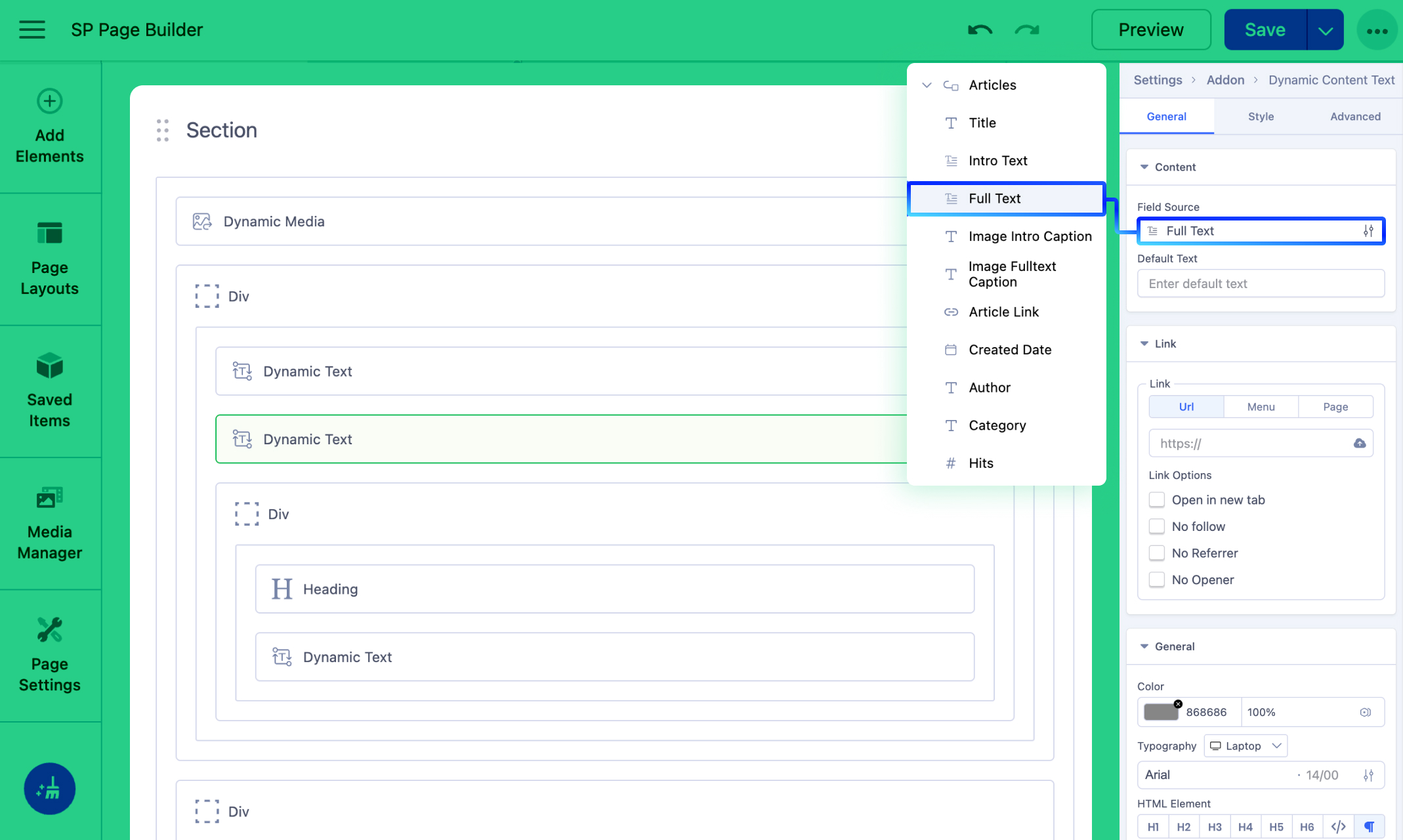The width and height of the screenshot is (1403, 840).
Task: Click the more options ellipsis icon
Action: click(1377, 30)
